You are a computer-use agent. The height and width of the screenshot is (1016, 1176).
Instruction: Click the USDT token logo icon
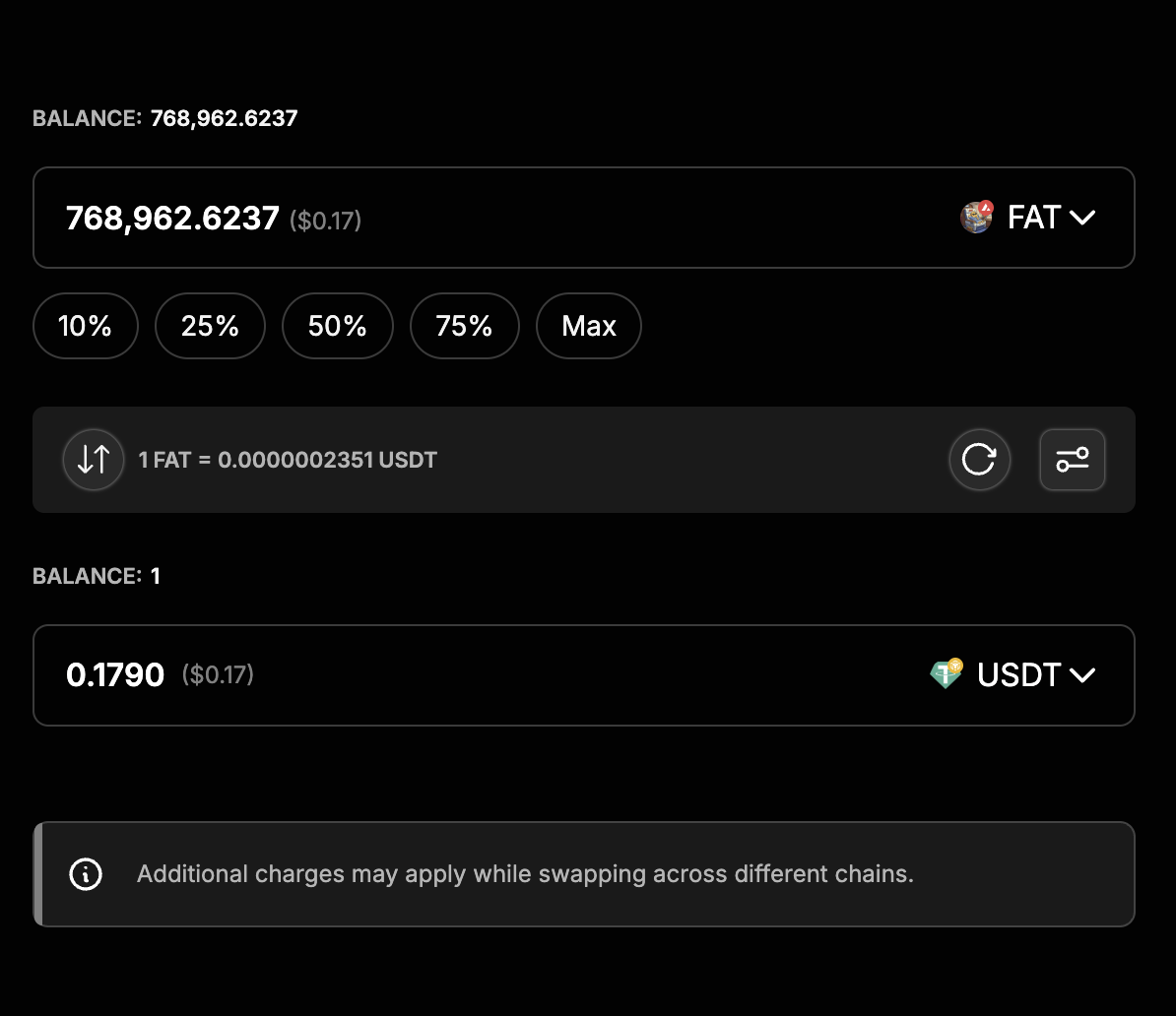947,674
